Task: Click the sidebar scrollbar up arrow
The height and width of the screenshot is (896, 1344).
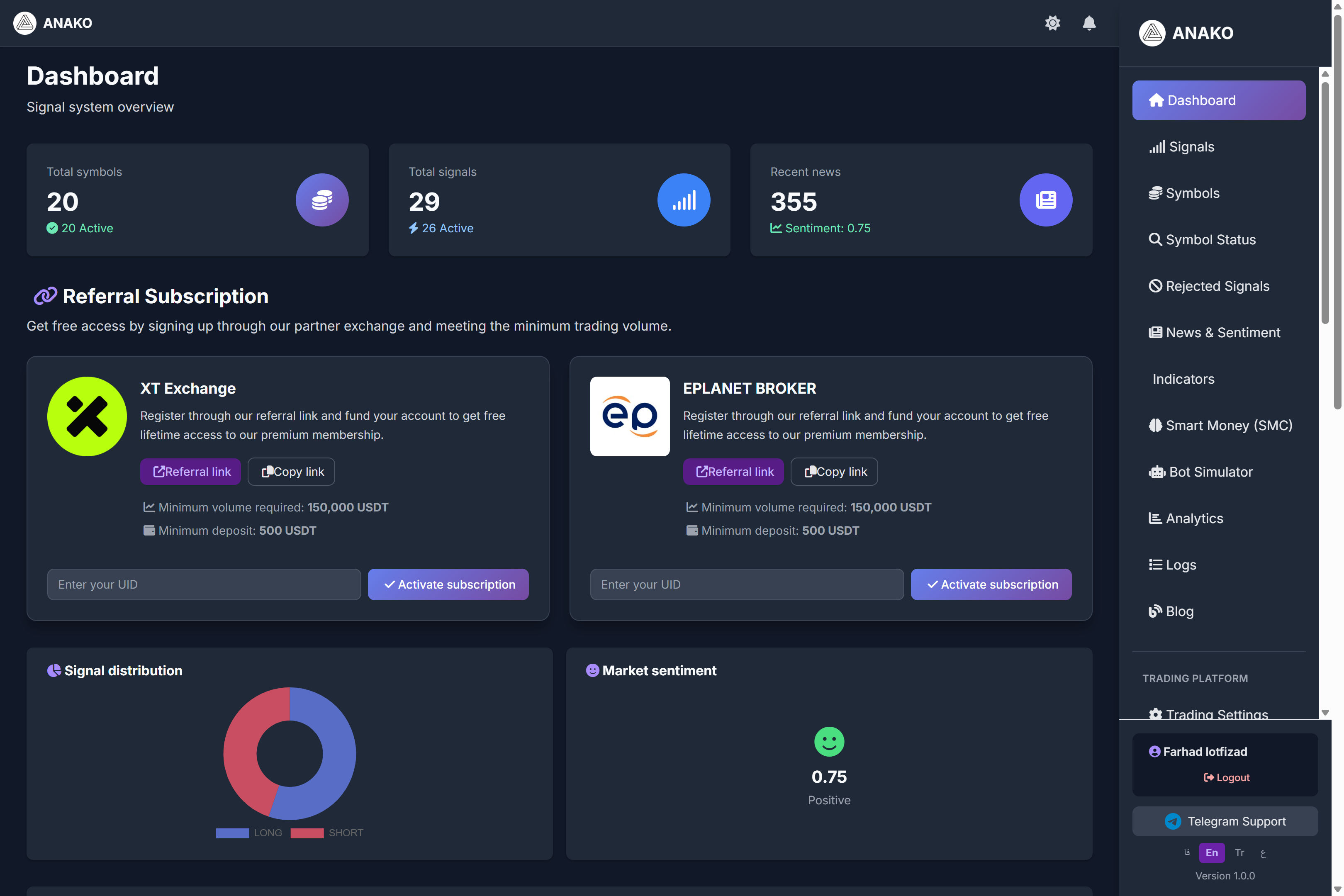Action: (1325, 74)
